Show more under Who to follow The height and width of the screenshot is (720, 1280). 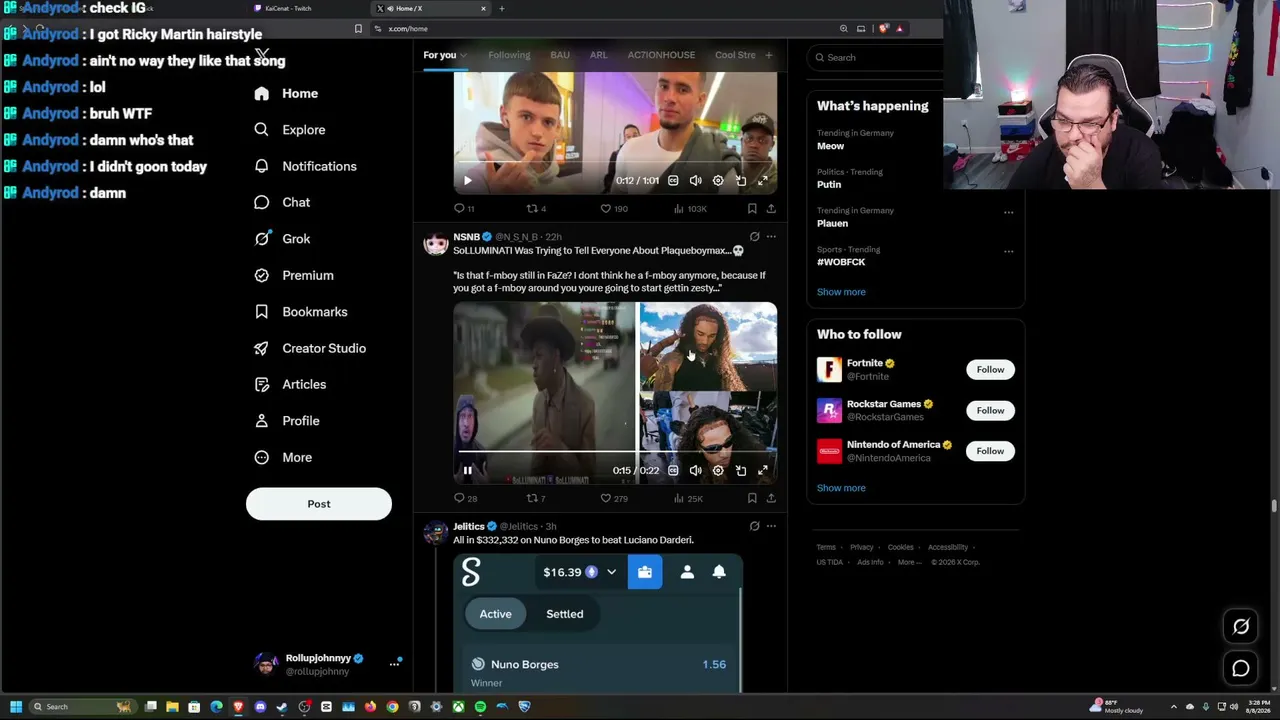[841, 488]
